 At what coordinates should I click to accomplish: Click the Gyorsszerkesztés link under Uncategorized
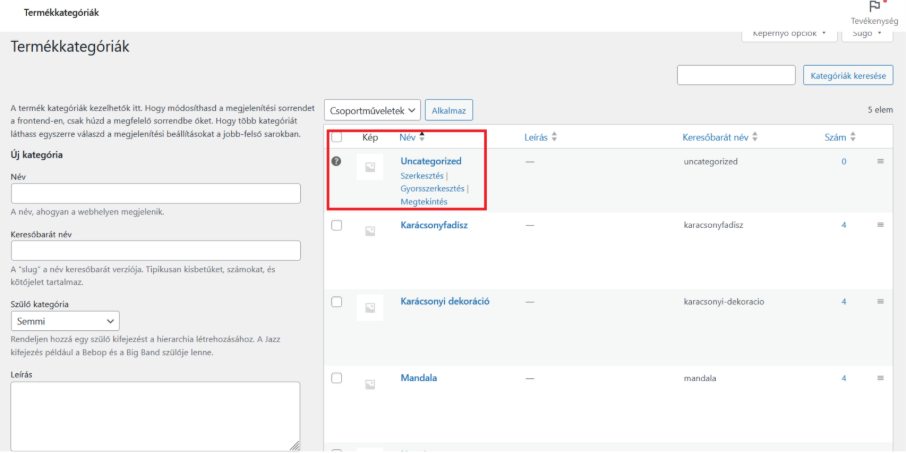[431, 188]
